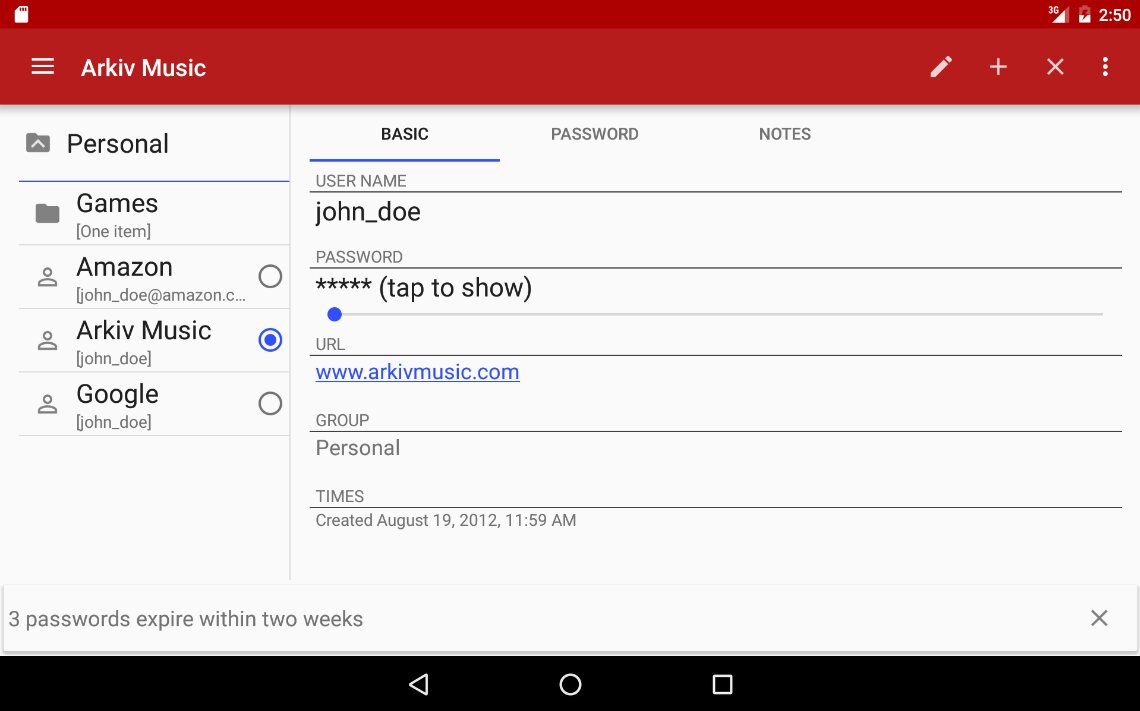Open the hamburger navigation menu

42,67
